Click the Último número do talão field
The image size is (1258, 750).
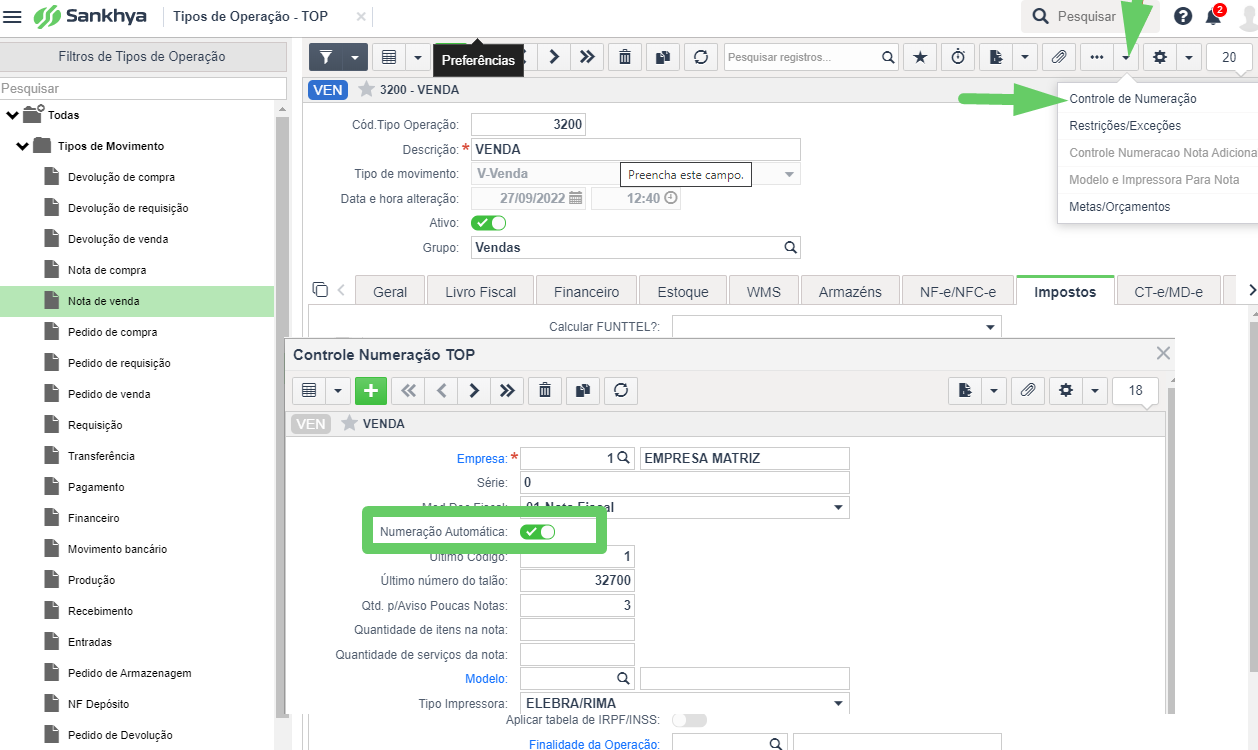click(x=577, y=581)
